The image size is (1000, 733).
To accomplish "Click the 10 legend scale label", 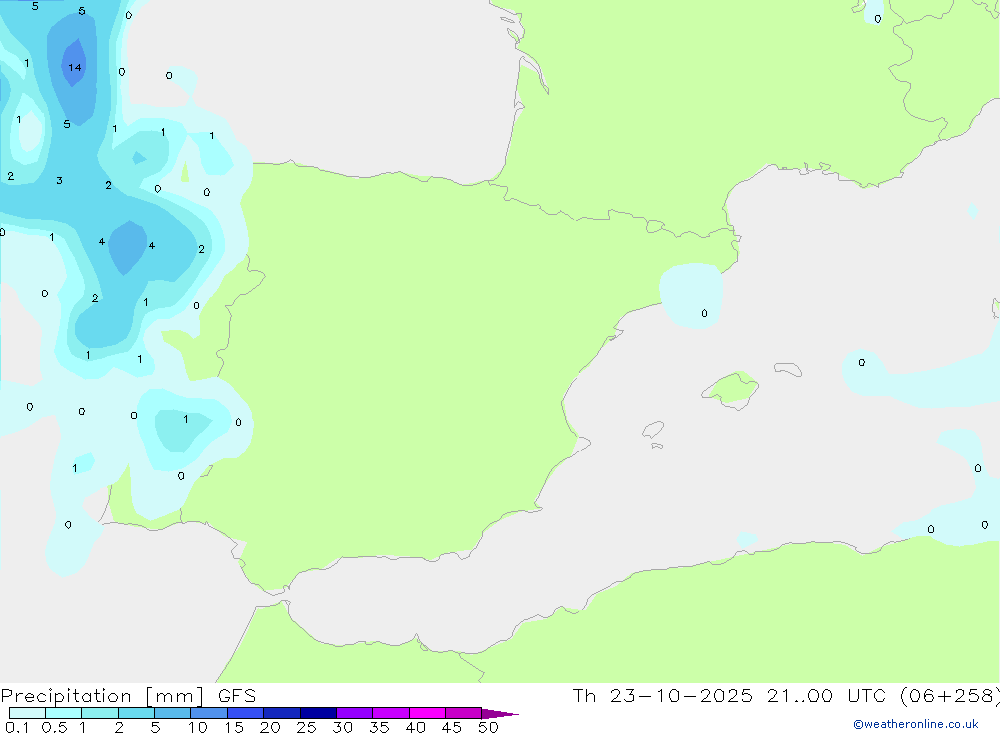I will (x=198, y=727).
